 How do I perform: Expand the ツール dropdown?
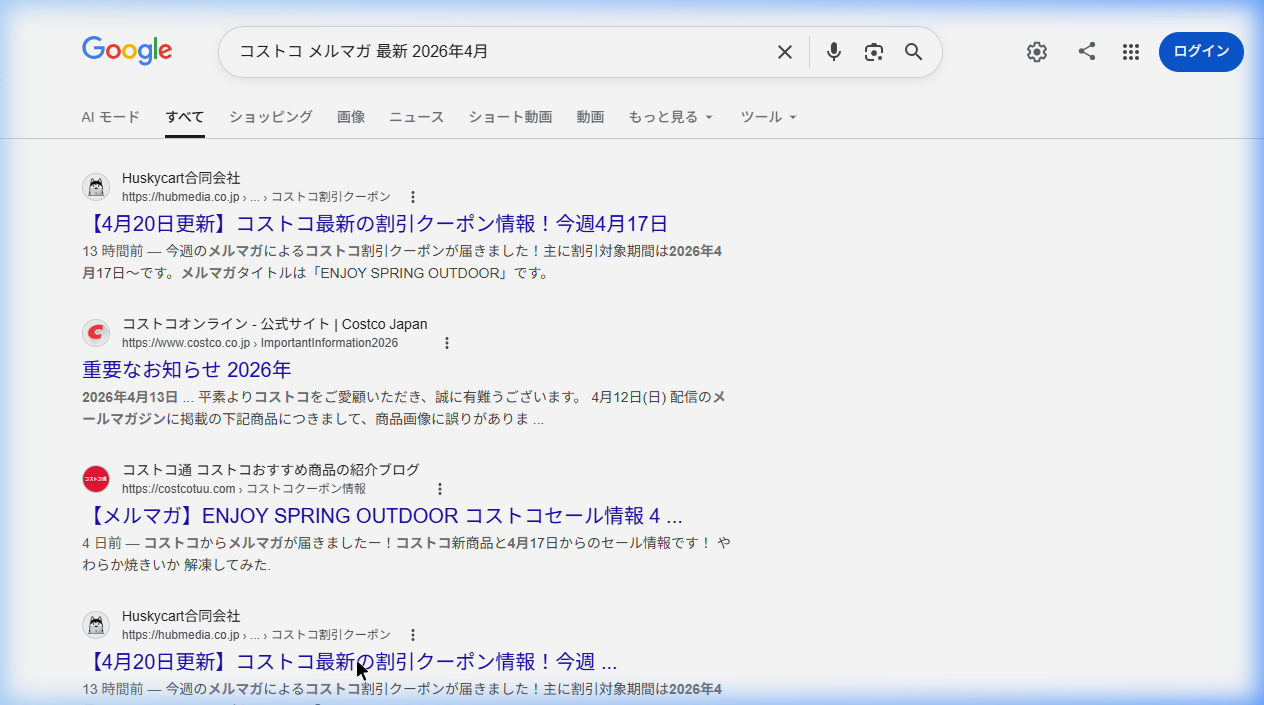(x=768, y=117)
